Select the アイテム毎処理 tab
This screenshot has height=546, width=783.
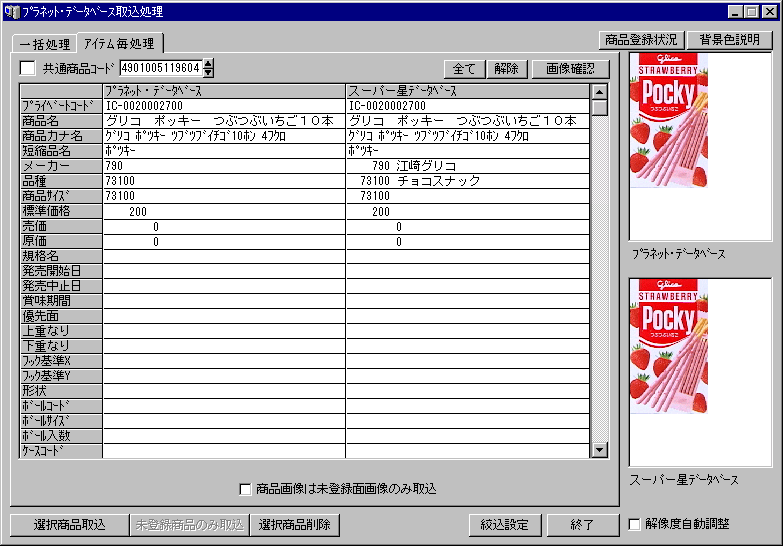[x=119, y=43]
